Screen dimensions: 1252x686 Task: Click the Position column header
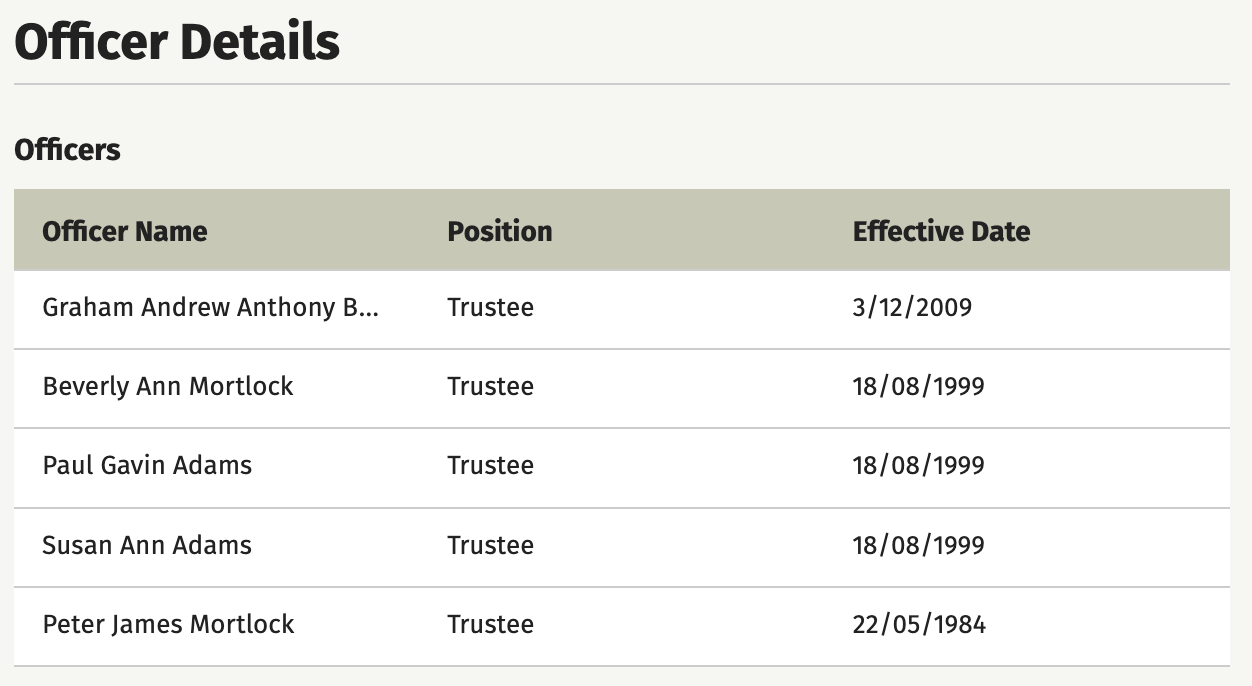(x=500, y=231)
